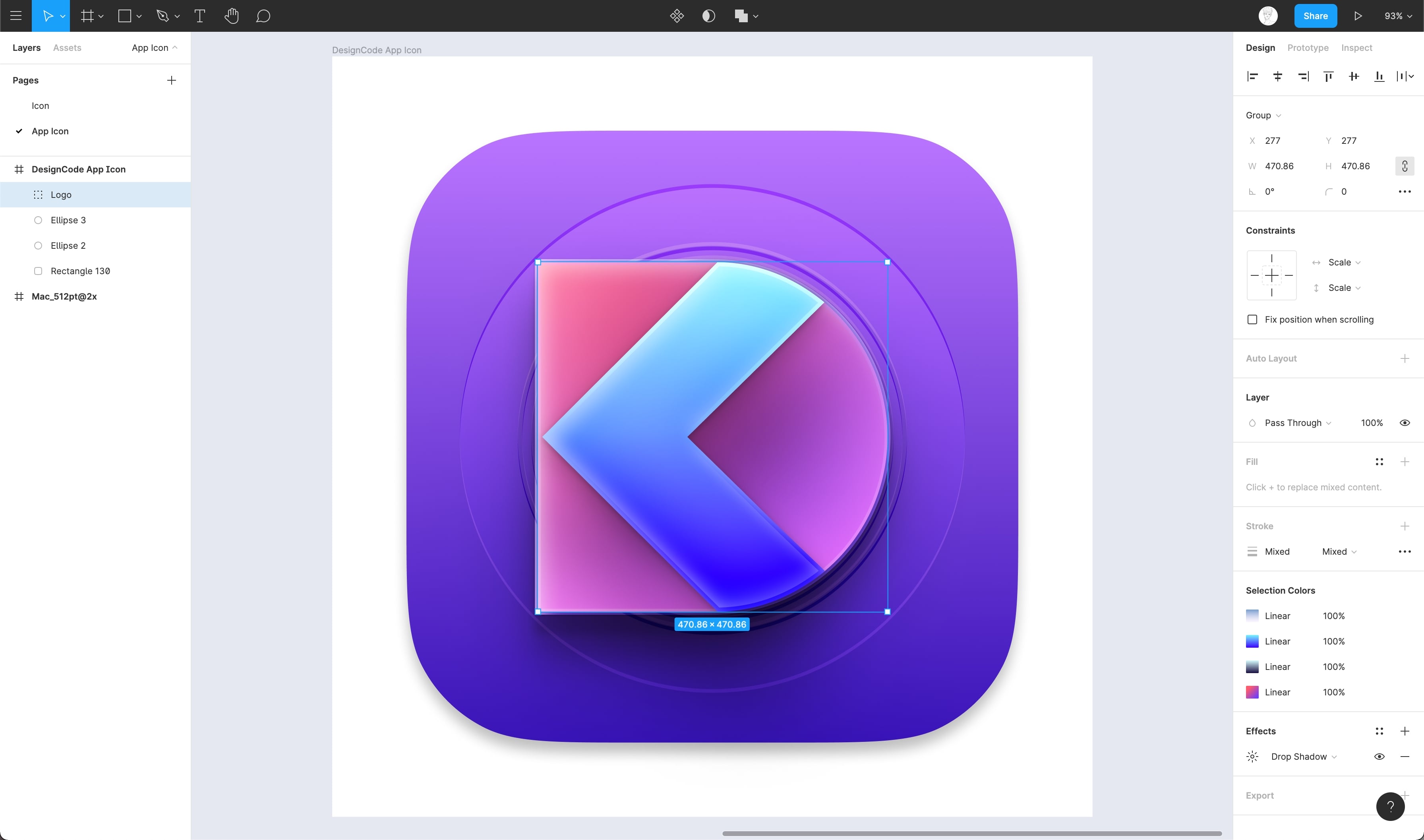1424x840 pixels.
Task: Open the 93% zoom dropdown
Action: (1398, 16)
